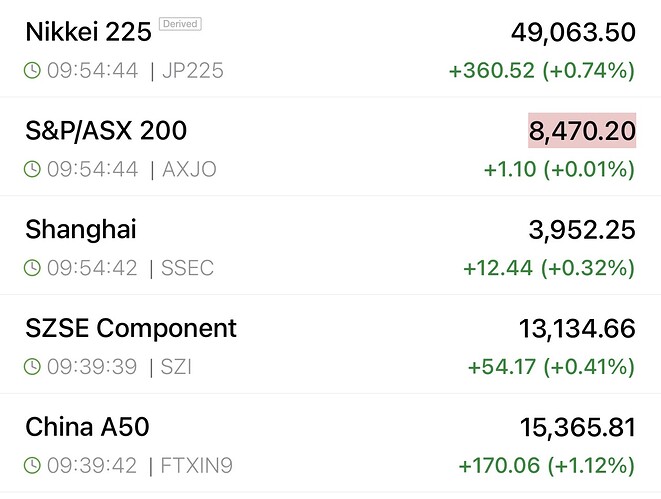Click the JP225 ticker symbol
The image size is (661, 499).
point(194,71)
